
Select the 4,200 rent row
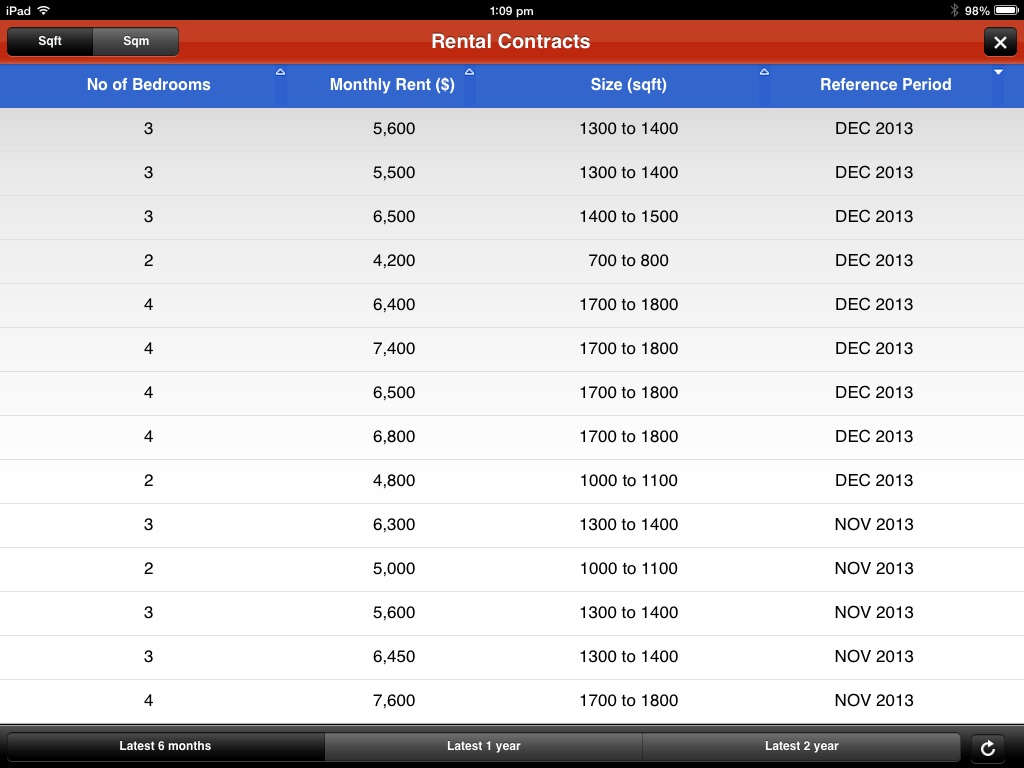(394, 260)
